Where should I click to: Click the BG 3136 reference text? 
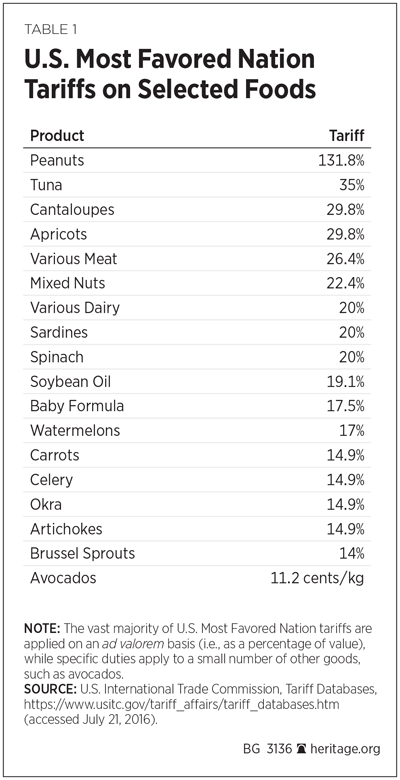[267, 749]
